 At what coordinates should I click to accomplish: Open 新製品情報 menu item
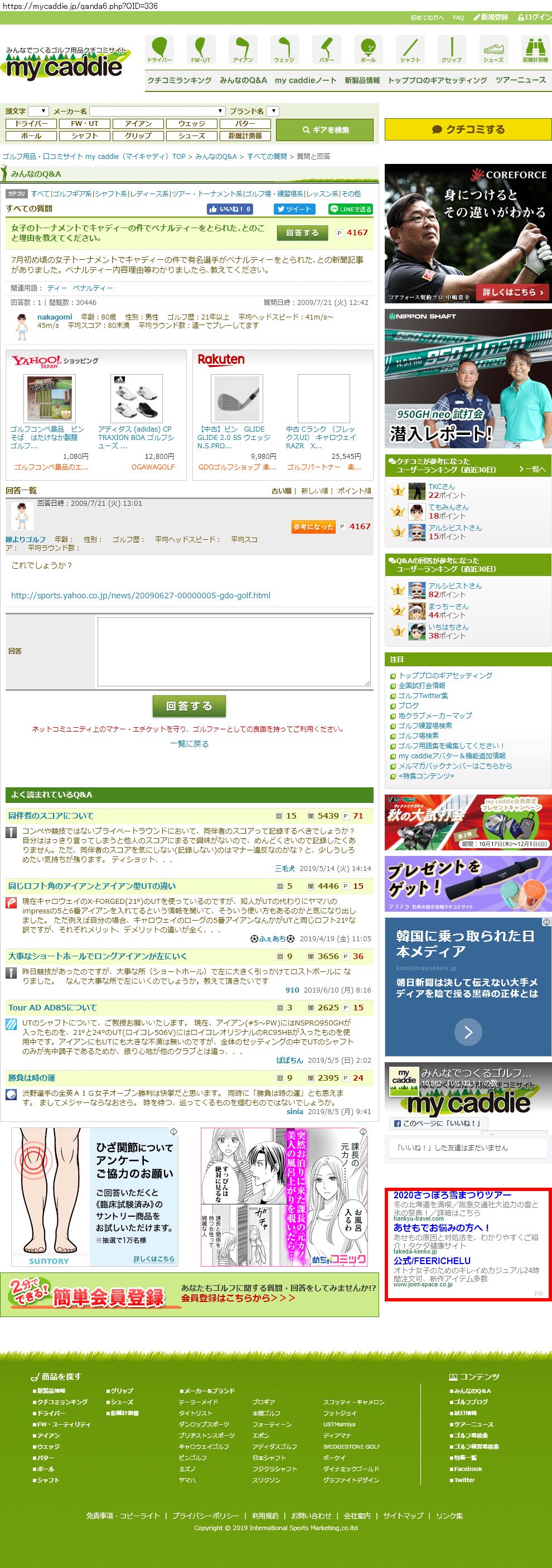pos(362,80)
